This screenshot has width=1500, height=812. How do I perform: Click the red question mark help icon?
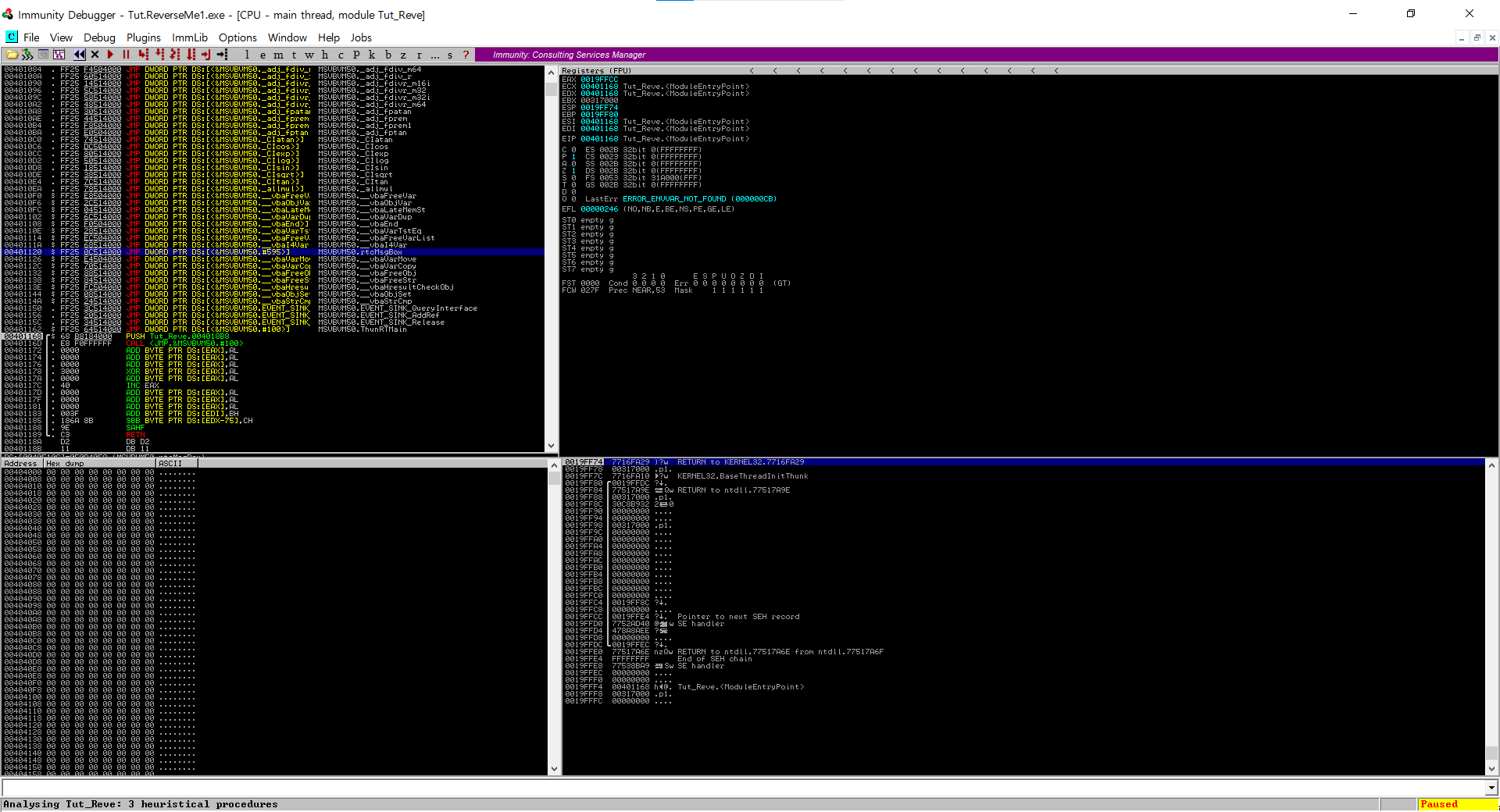(466, 55)
